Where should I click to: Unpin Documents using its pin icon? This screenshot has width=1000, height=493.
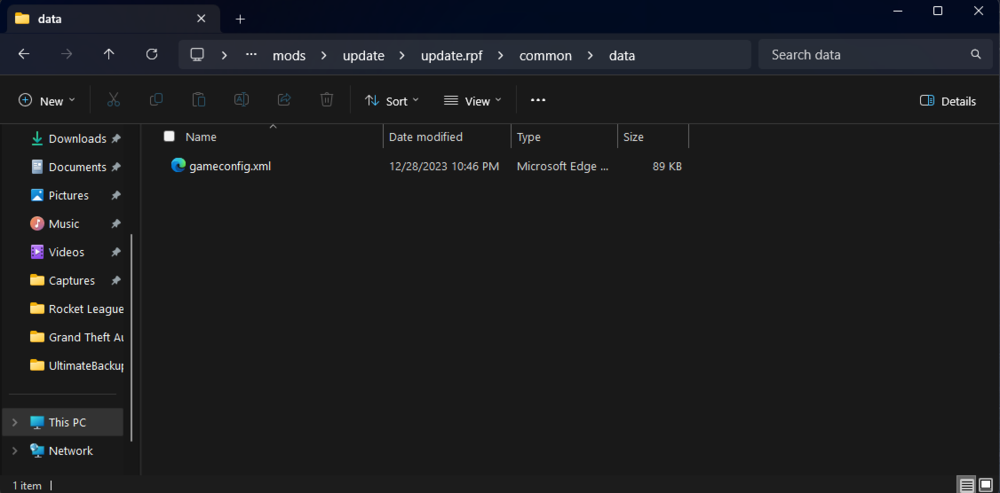tap(115, 167)
